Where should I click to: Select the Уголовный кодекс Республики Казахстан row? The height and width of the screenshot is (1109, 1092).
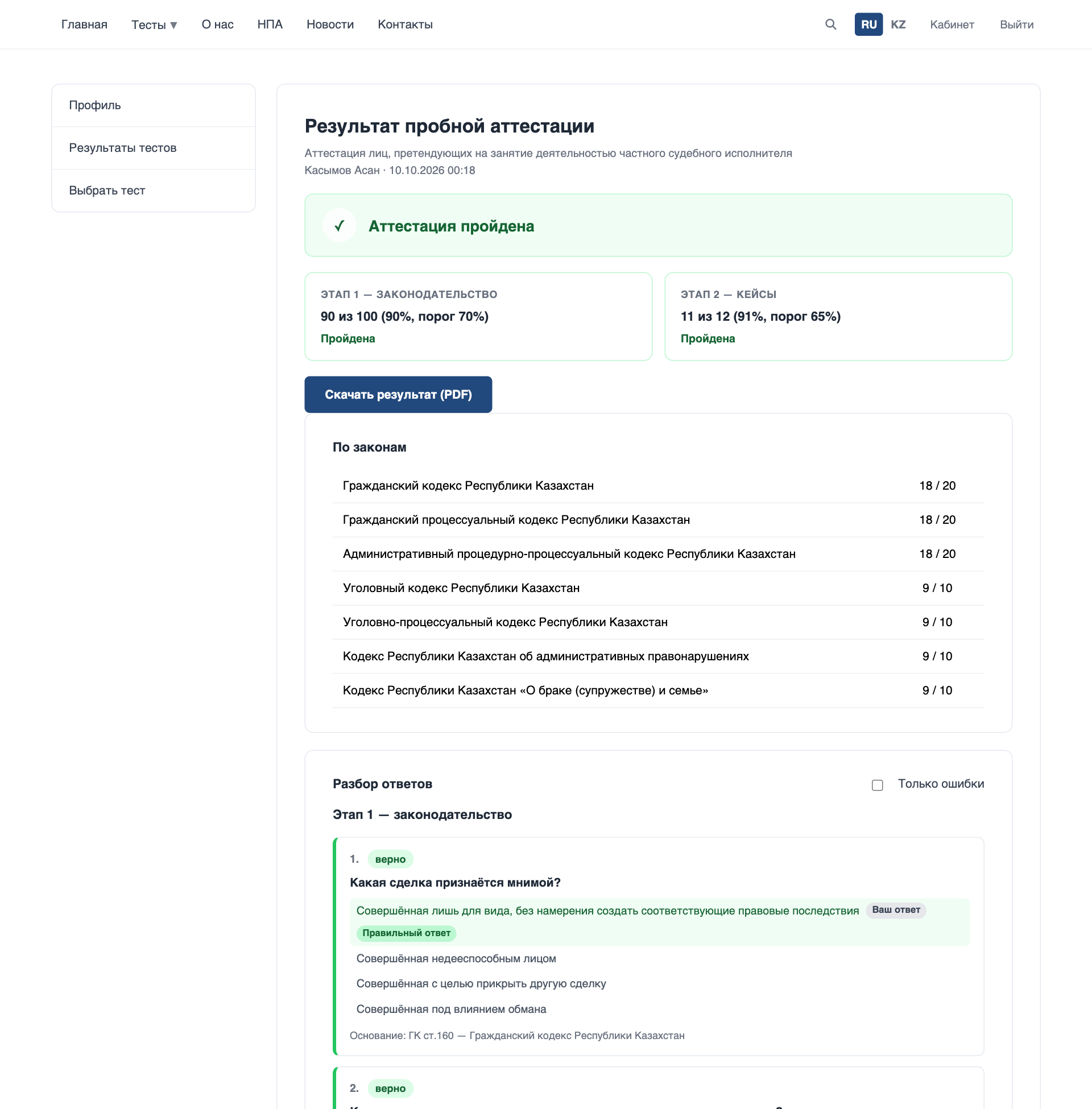click(659, 588)
